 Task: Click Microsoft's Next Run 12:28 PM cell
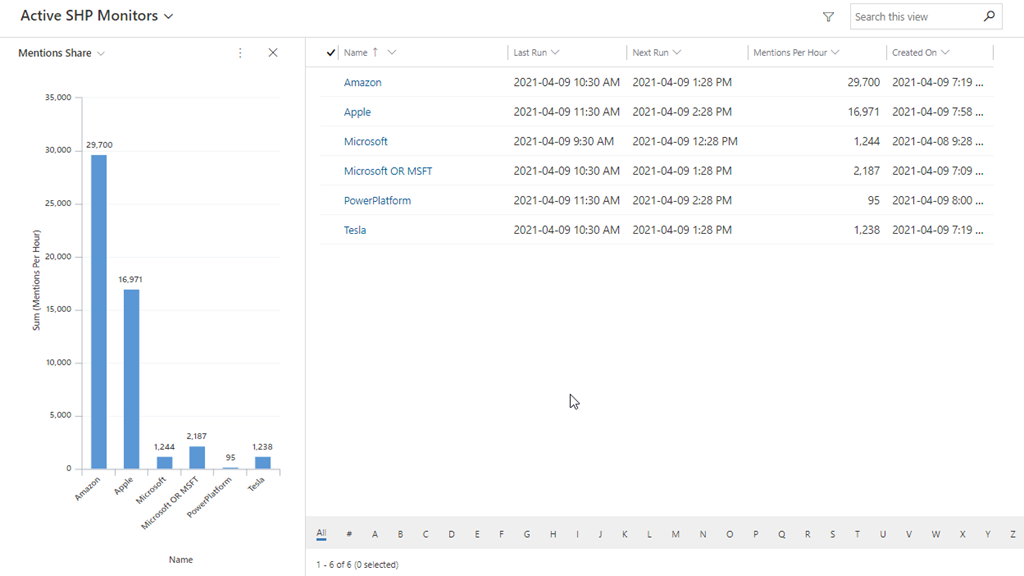(684, 141)
